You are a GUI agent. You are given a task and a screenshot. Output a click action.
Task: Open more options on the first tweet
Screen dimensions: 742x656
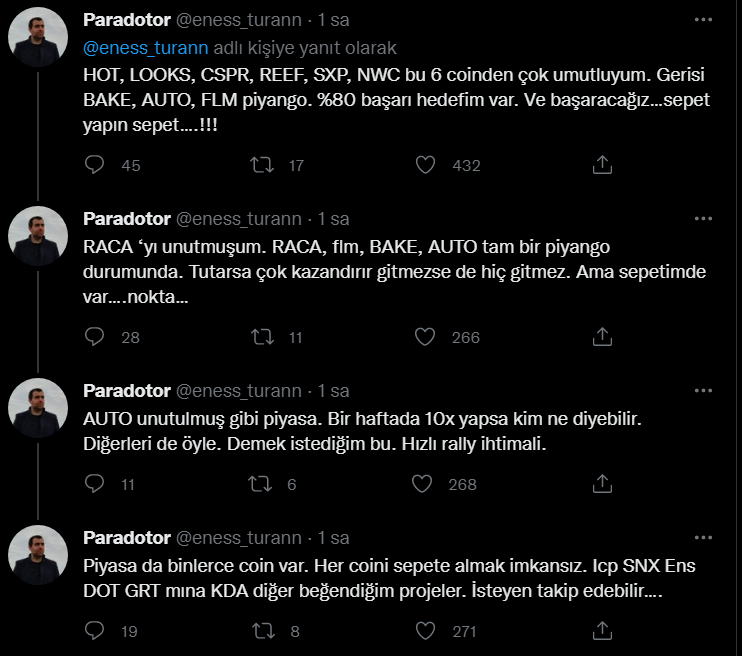point(705,19)
